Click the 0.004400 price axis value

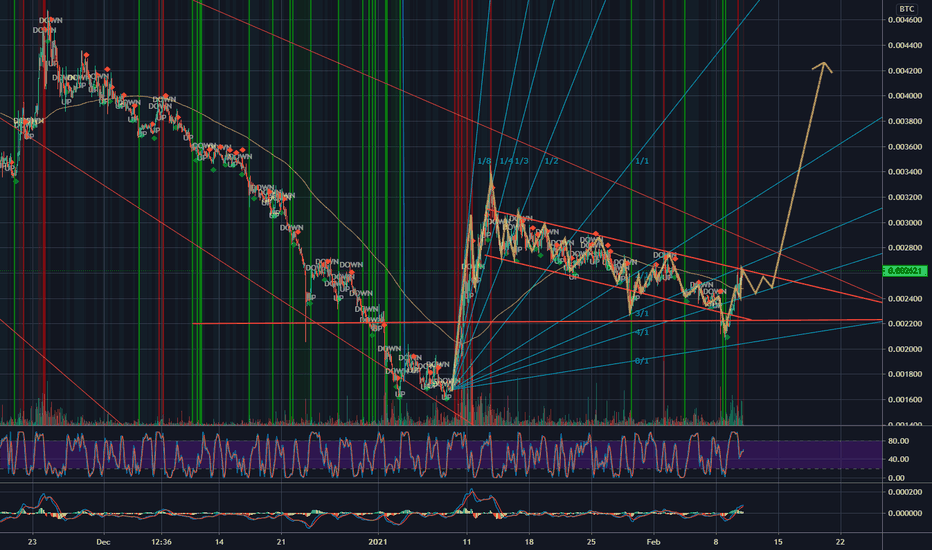point(905,45)
